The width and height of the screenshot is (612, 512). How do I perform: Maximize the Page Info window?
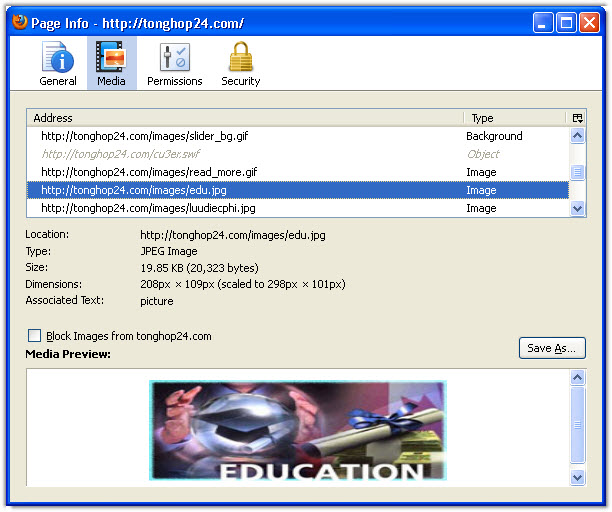566,23
